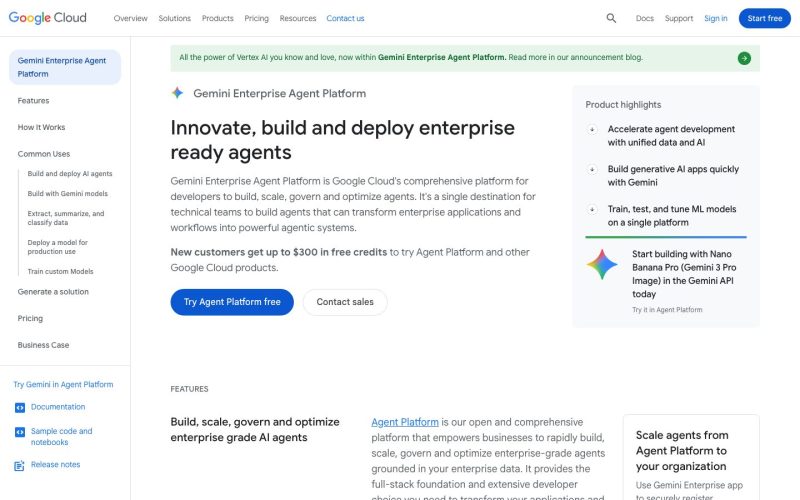
Task: Open Sample code and notebooks link
Action: 62,437
